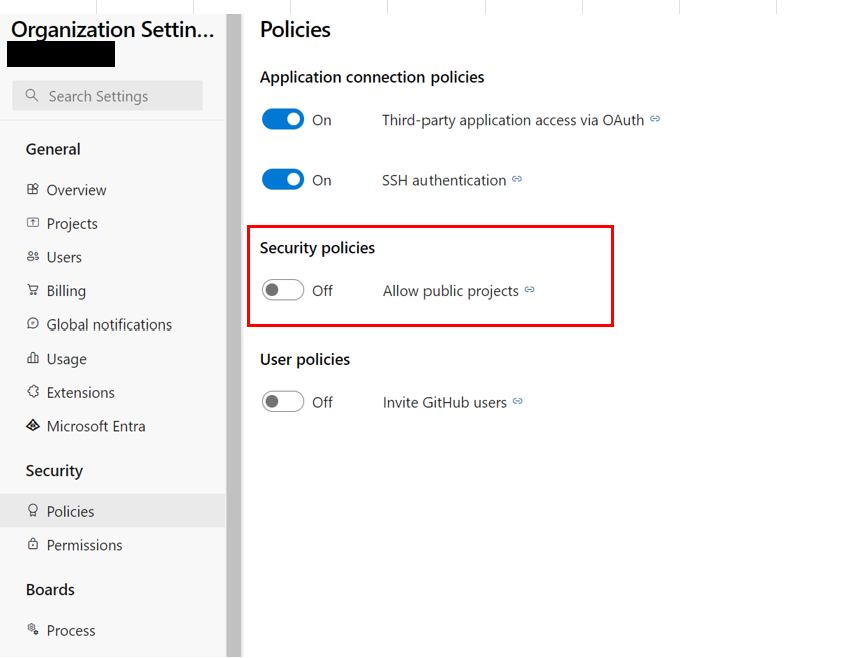Click the Microsoft Entra icon

point(33,426)
